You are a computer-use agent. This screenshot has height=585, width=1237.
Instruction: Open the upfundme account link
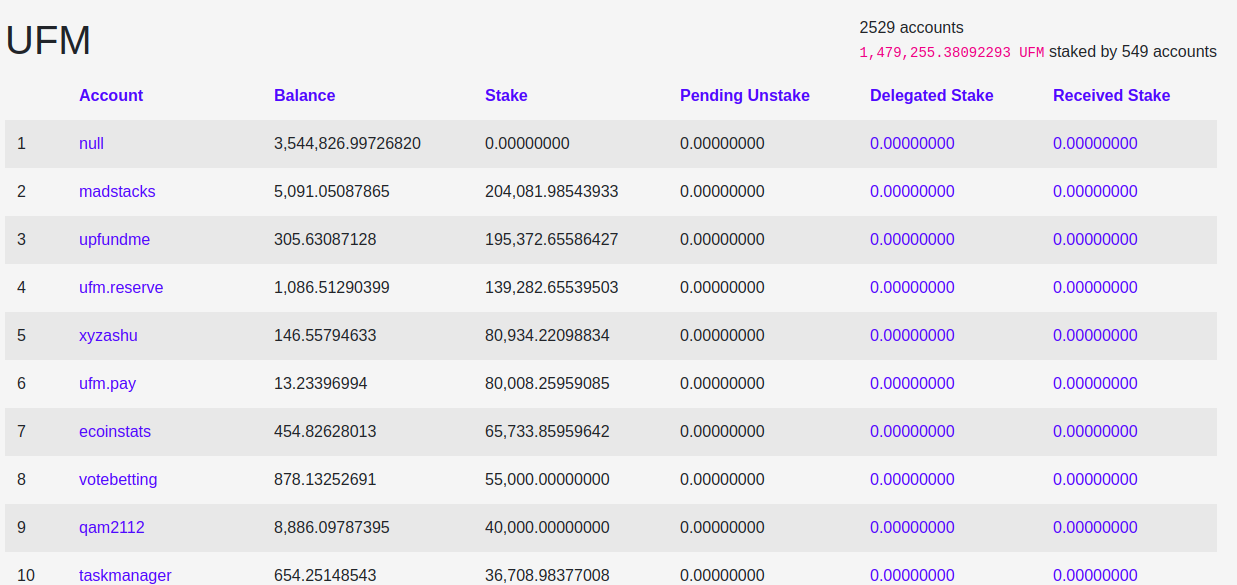pyautogui.click(x=114, y=240)
